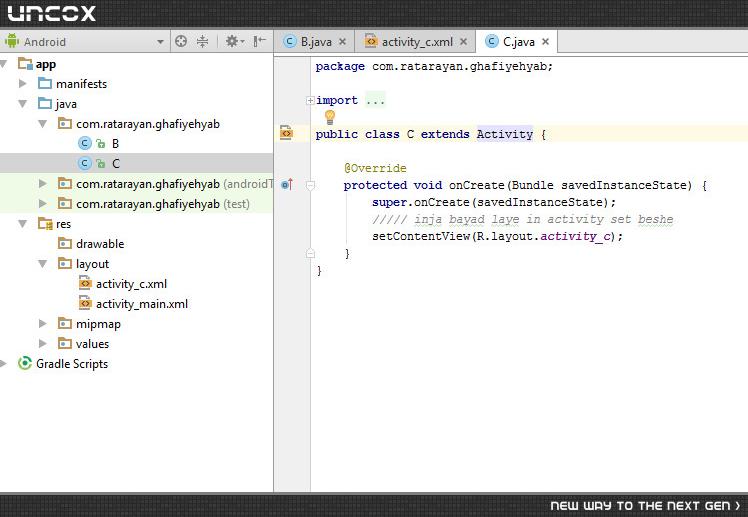Click the drawable folder icon
748x517 pixels.
(x=65, y=244)
